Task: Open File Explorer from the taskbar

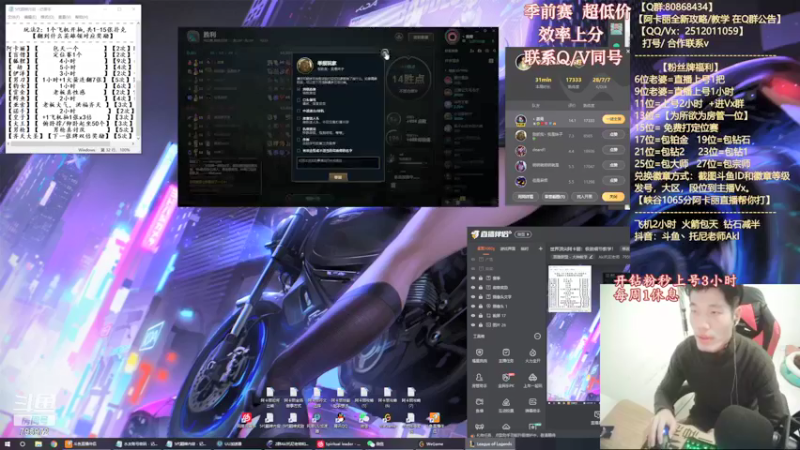Action: click(38, 444)
